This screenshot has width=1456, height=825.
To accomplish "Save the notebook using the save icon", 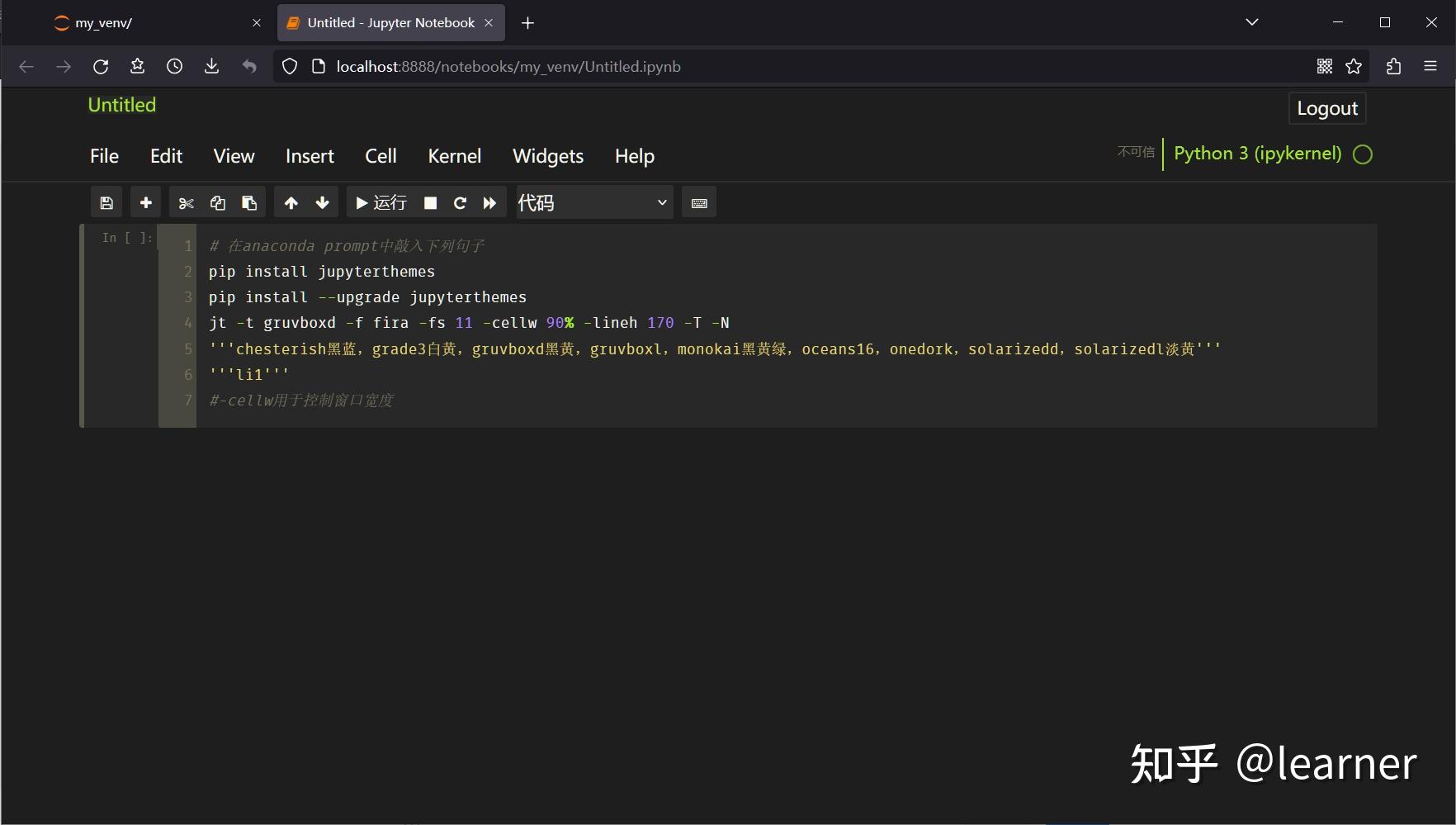I will click(106, 202).
